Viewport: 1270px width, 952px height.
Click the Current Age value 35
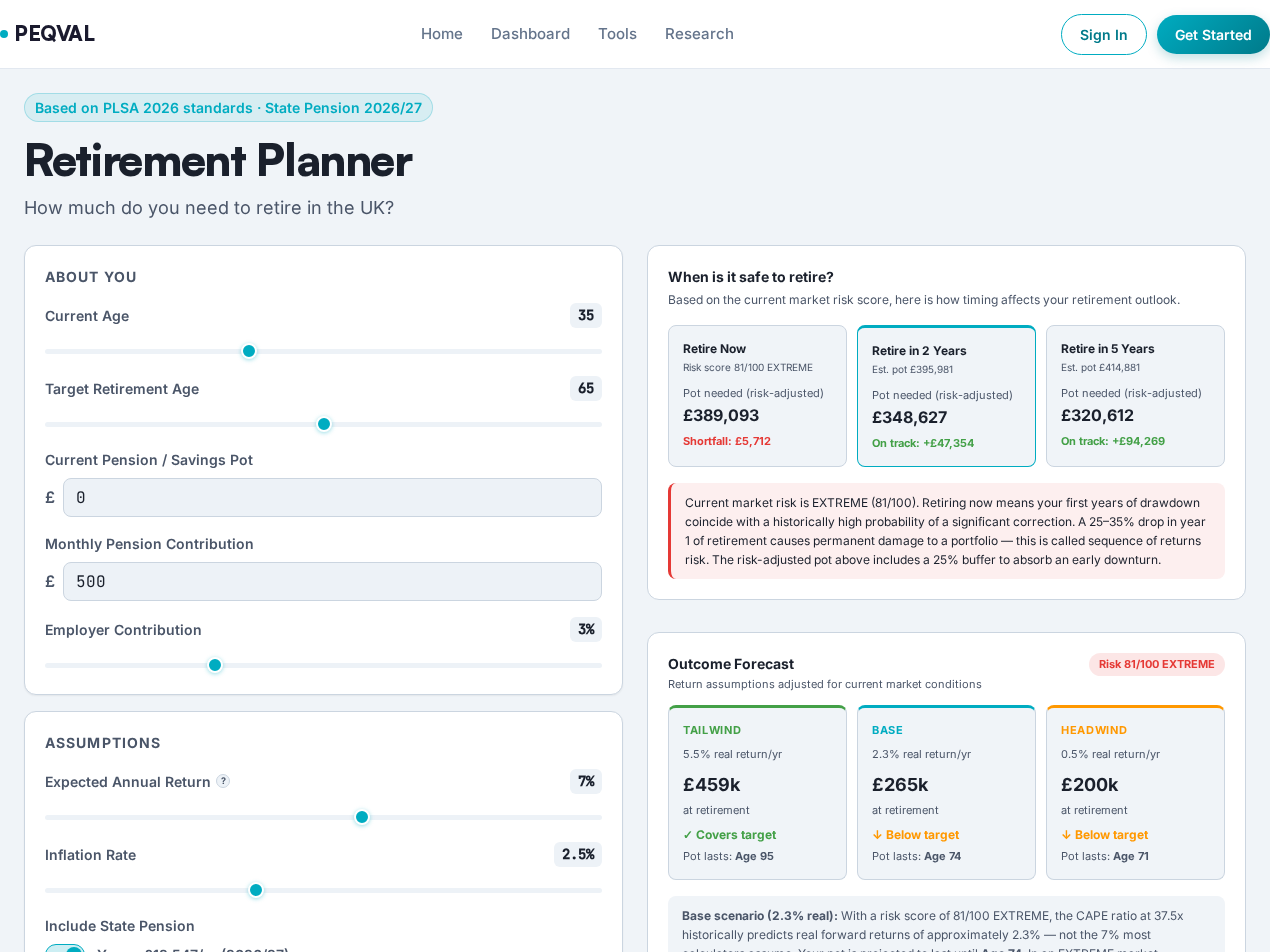[586, 316]
